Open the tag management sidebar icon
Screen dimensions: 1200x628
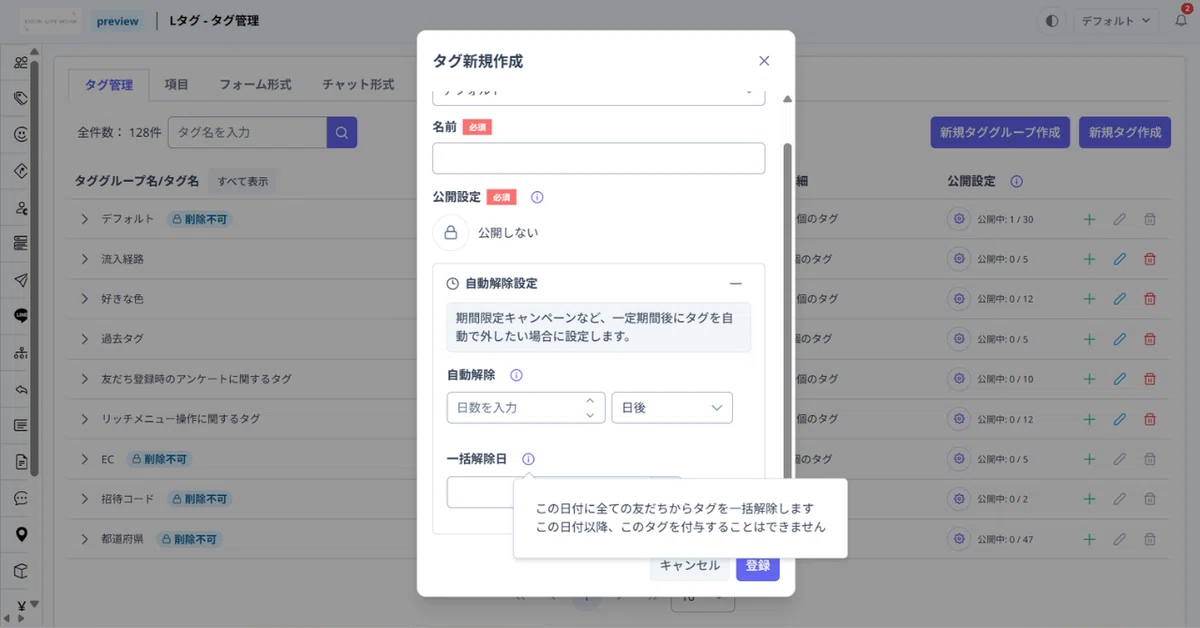(21, 98)
